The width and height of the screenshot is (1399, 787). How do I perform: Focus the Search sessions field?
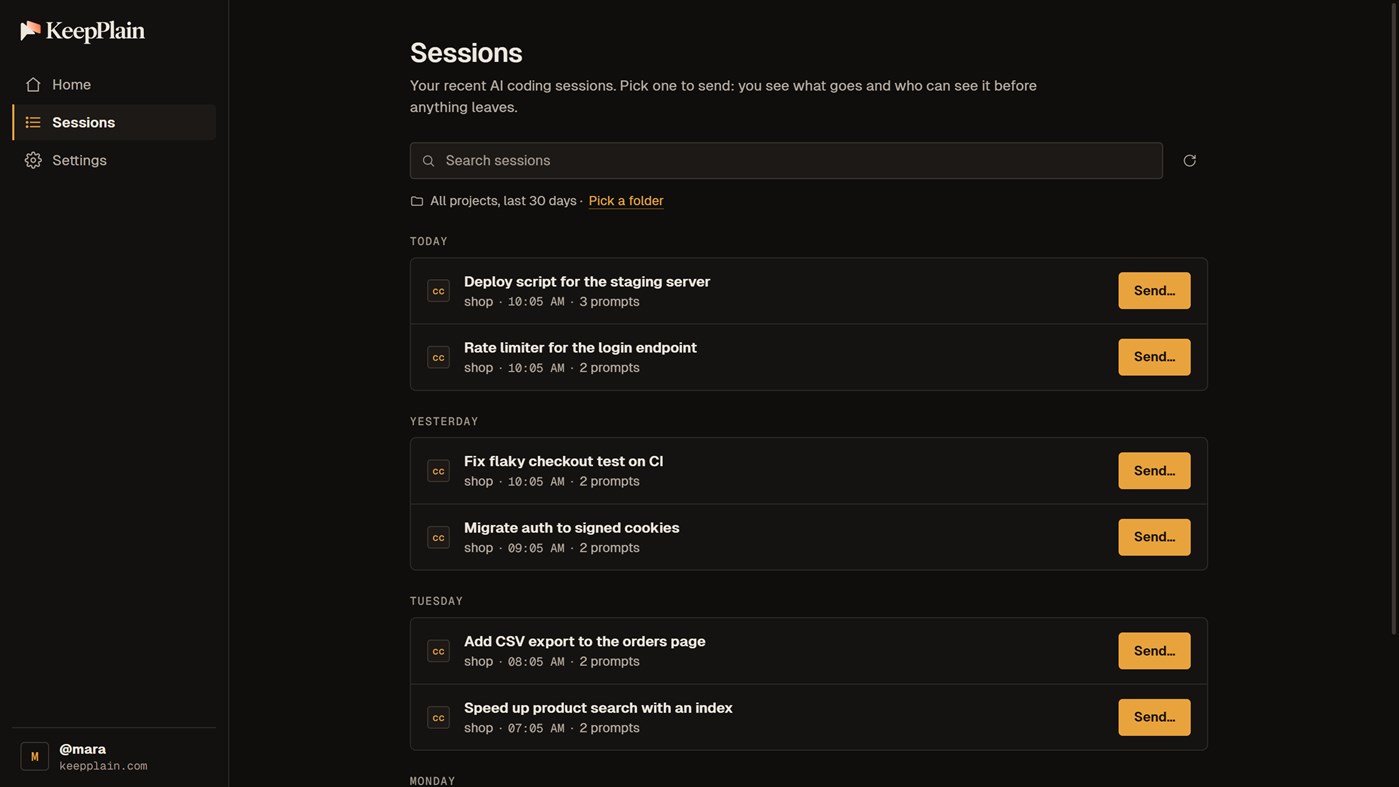(786, 161)
